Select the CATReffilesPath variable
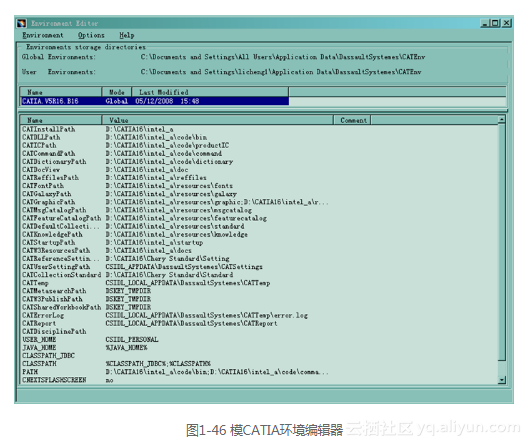This screenshot has height=447, width=531. click(x=50, y=178)
